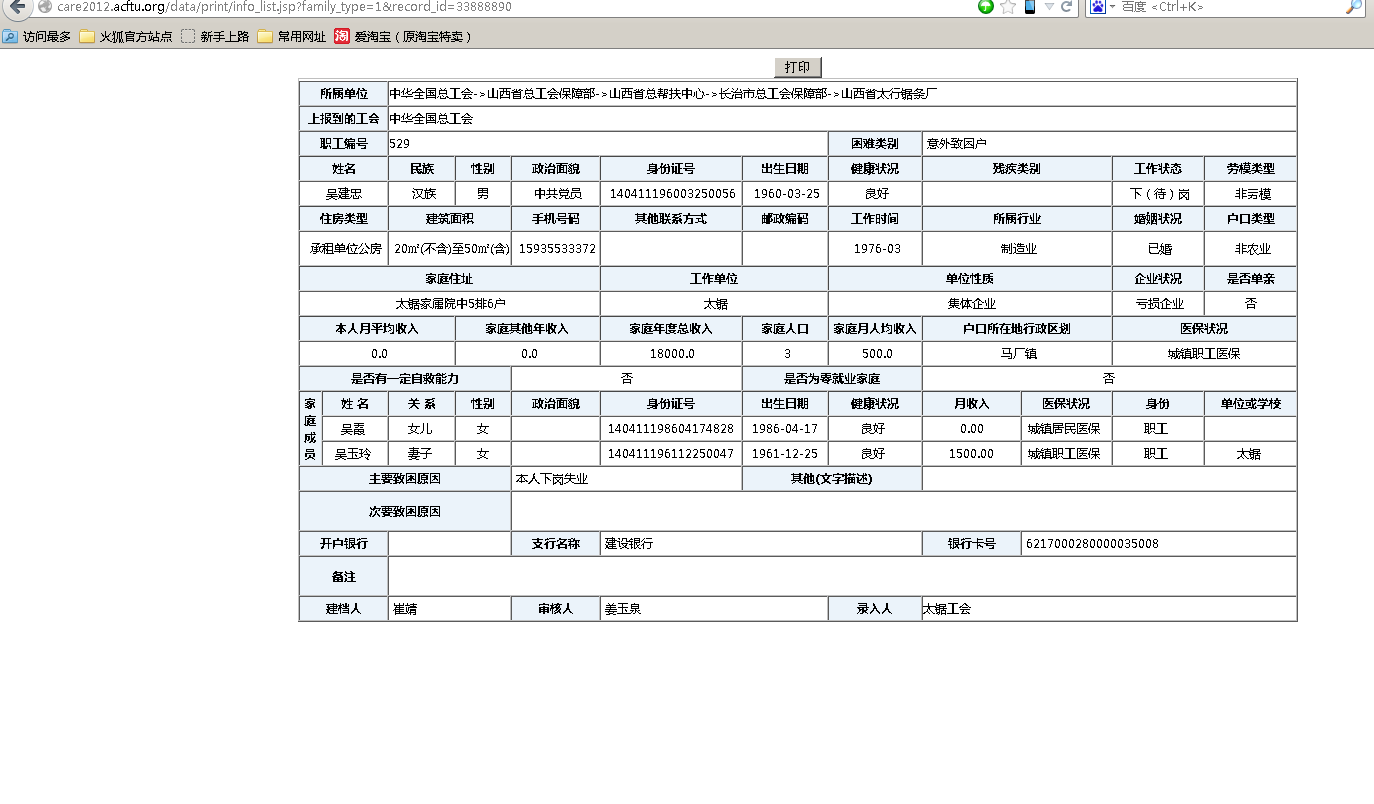
Task: Click the work start date 1976-03
Action: (875, 249)
